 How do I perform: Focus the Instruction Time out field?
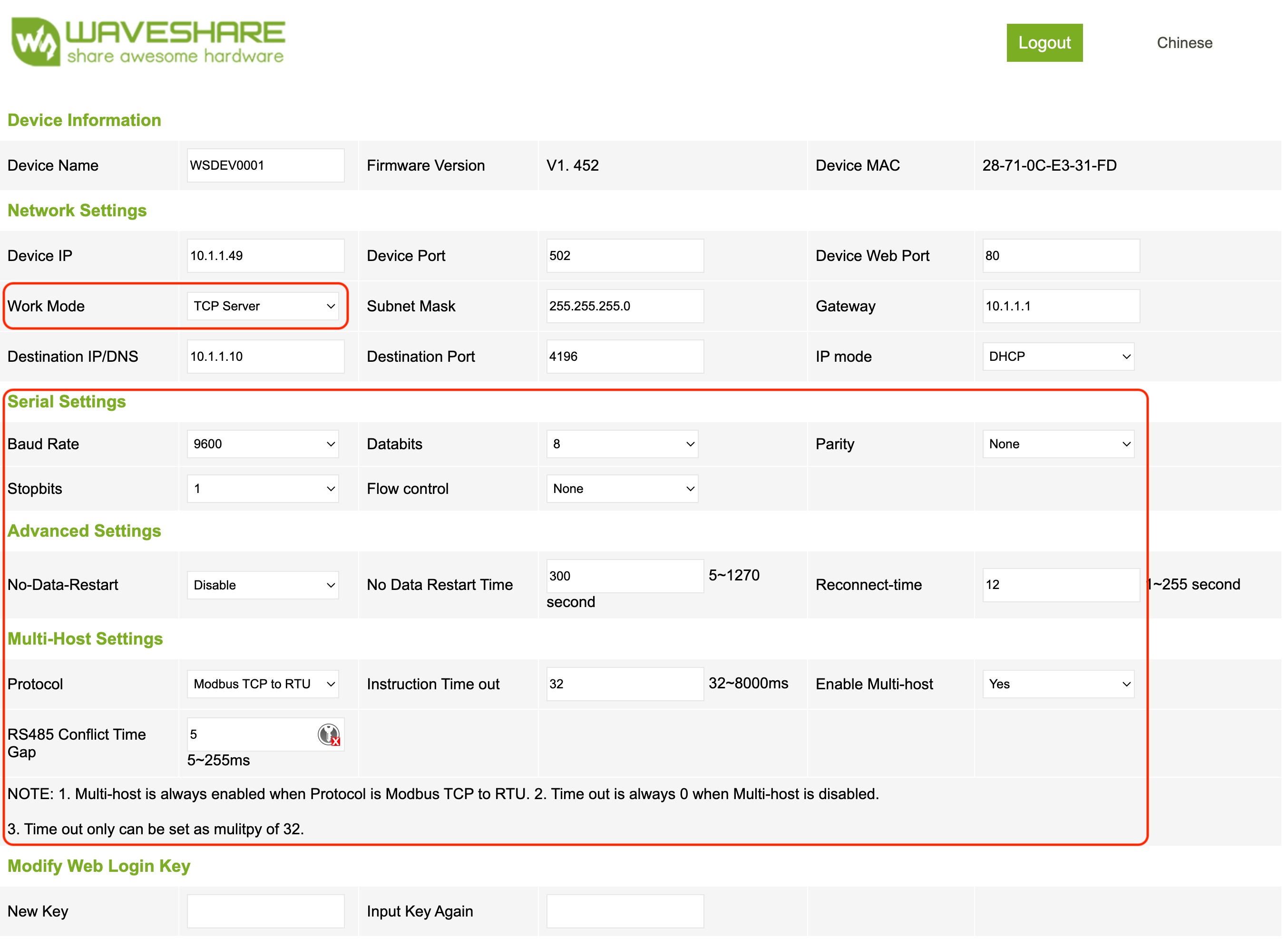pos(624,684)
